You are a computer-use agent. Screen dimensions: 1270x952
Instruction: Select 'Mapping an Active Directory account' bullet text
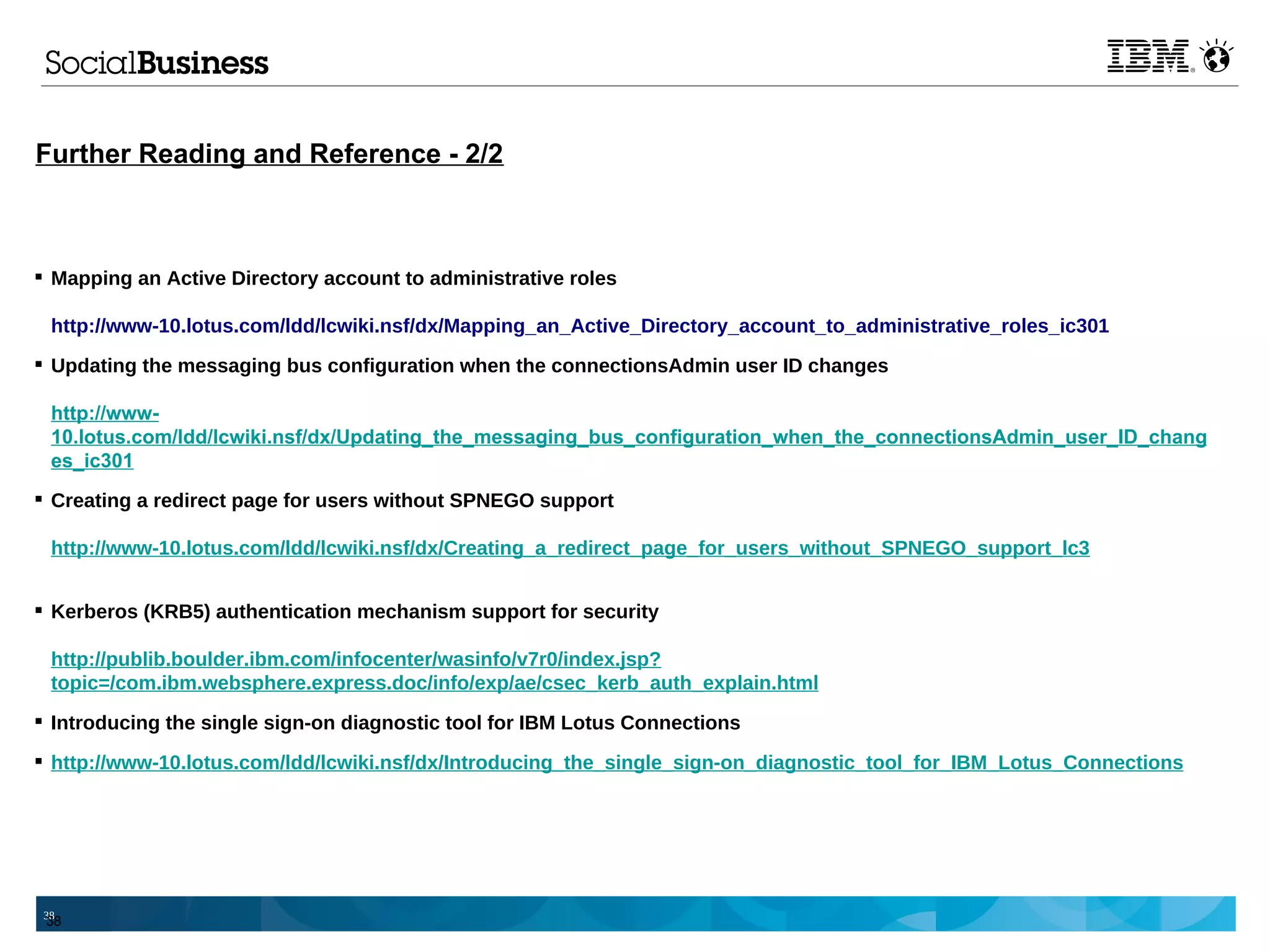(x=334, y=278)
